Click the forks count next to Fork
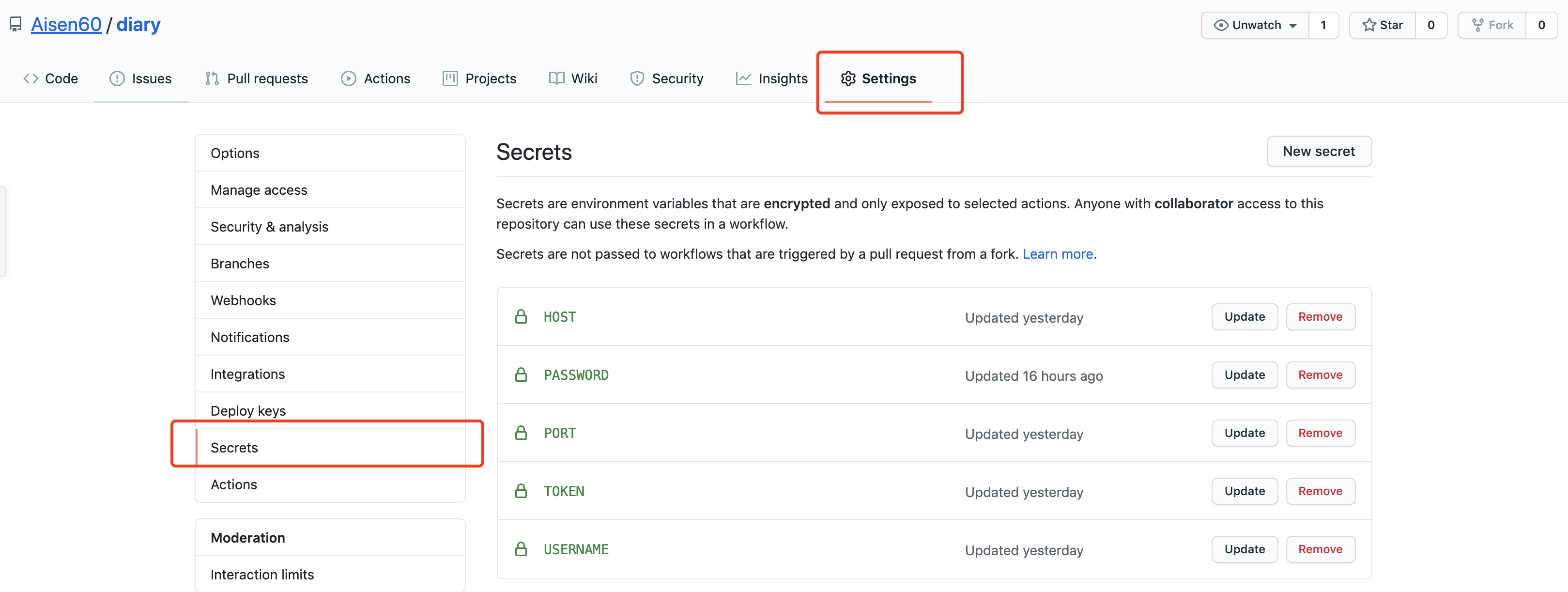The width and height of the screenshot is (1568, 592). click(x=1541, y=25)
